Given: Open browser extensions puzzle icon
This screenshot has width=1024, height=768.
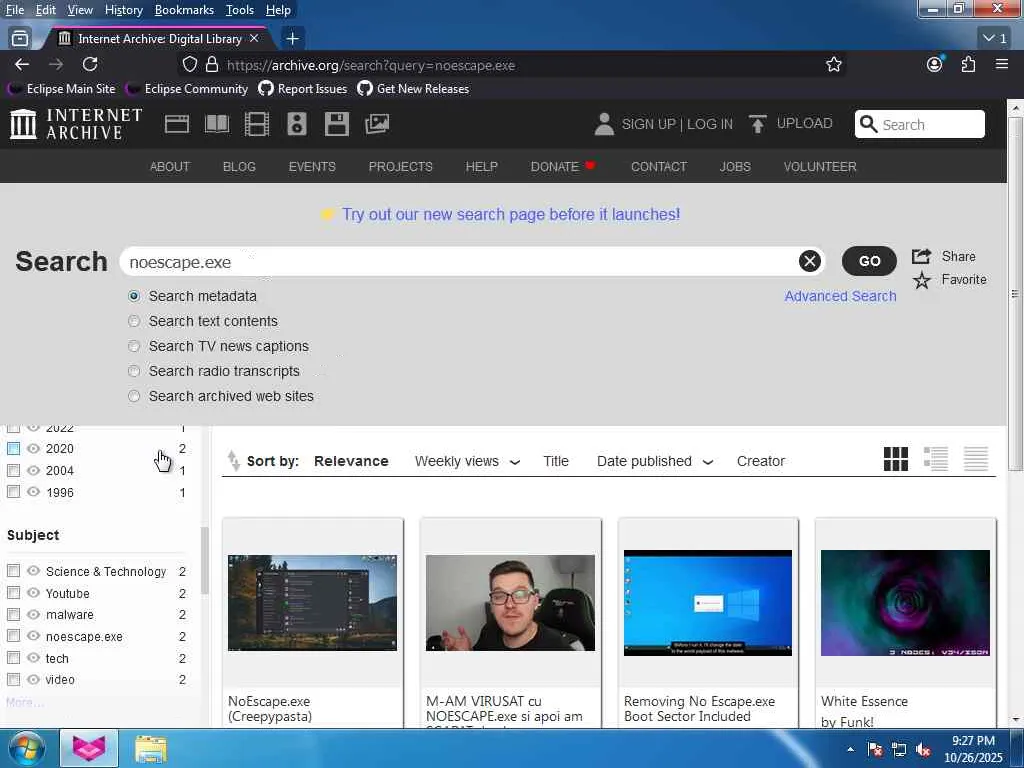Looking at the screenshot, I should pos(968,64).
